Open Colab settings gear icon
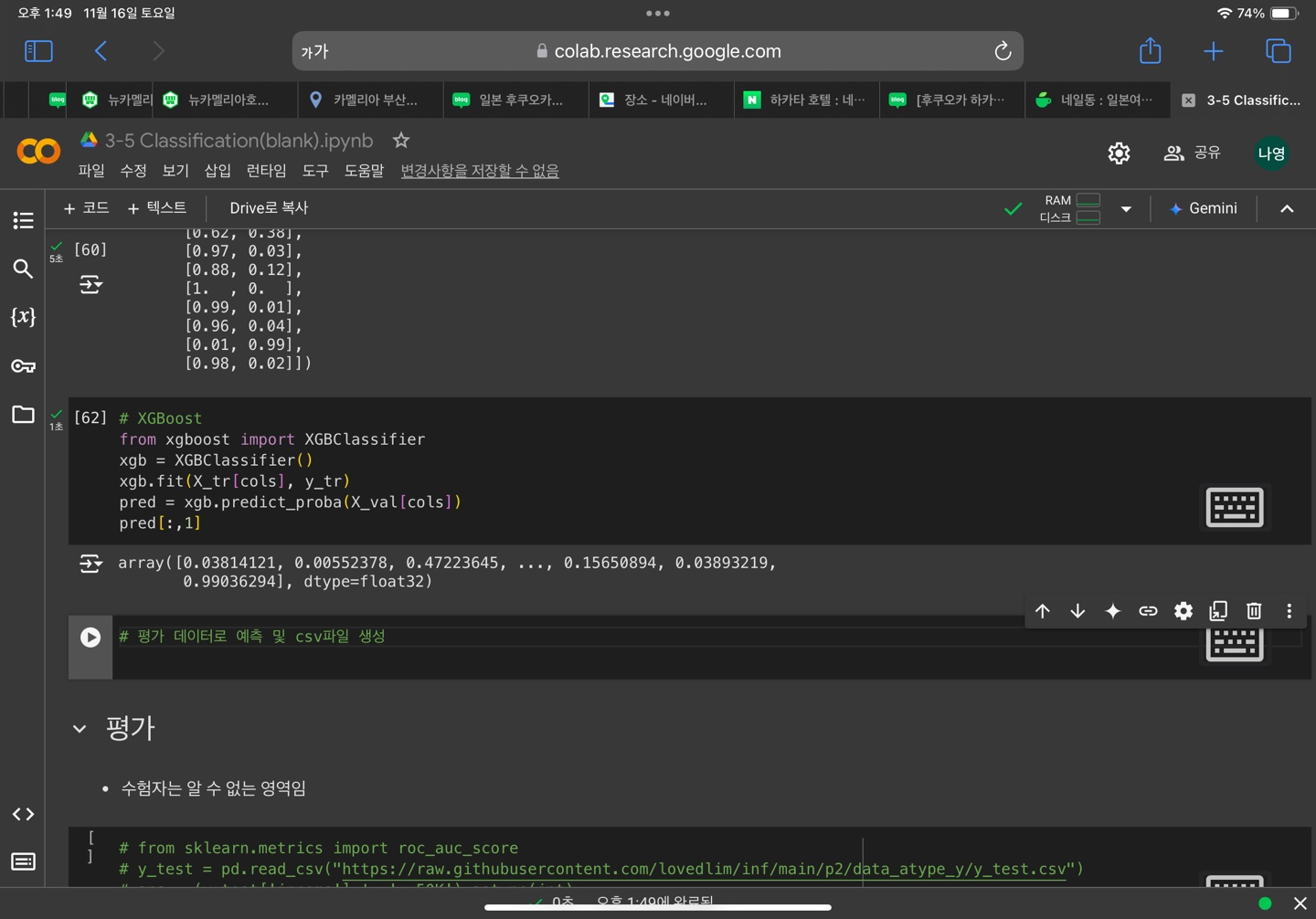Image resolution: width=1316 pixels, height=919 pixels. (1119, 153)
